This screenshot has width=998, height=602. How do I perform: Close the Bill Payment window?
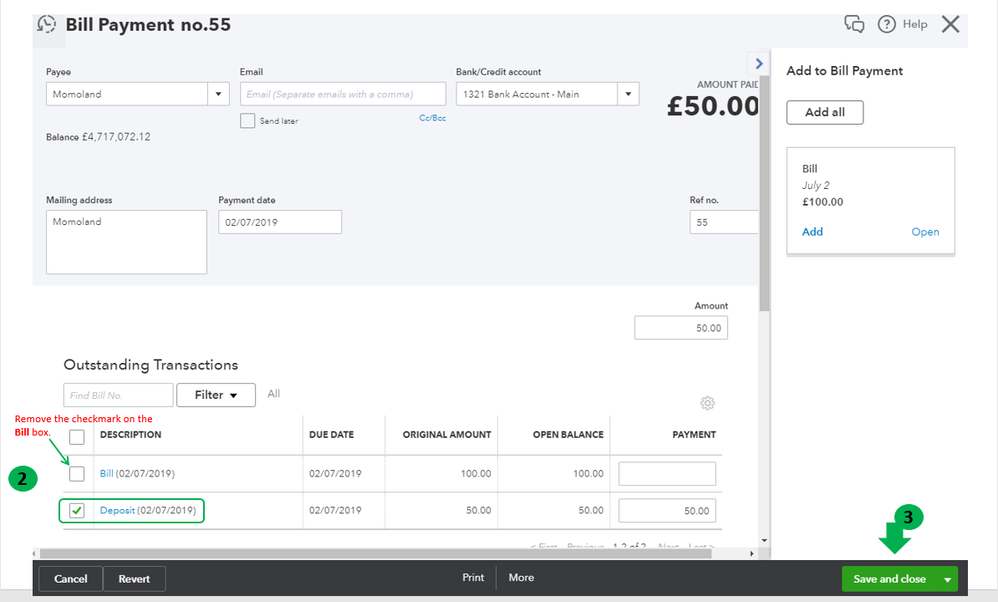click(950, 25)
